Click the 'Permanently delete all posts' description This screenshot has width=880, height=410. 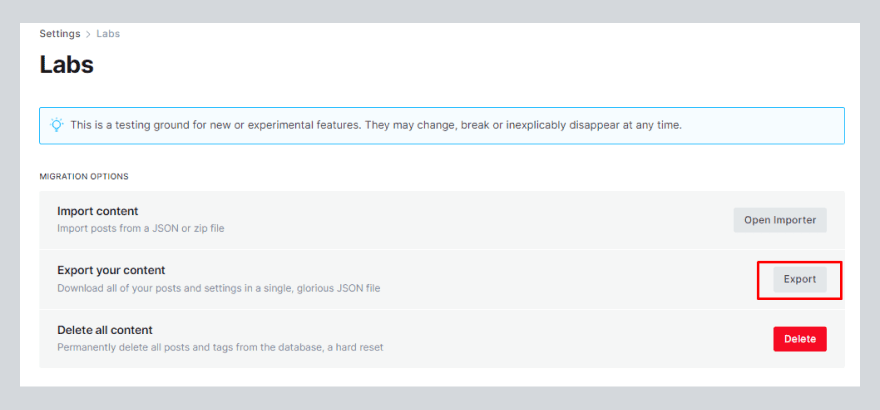[220, 347]
